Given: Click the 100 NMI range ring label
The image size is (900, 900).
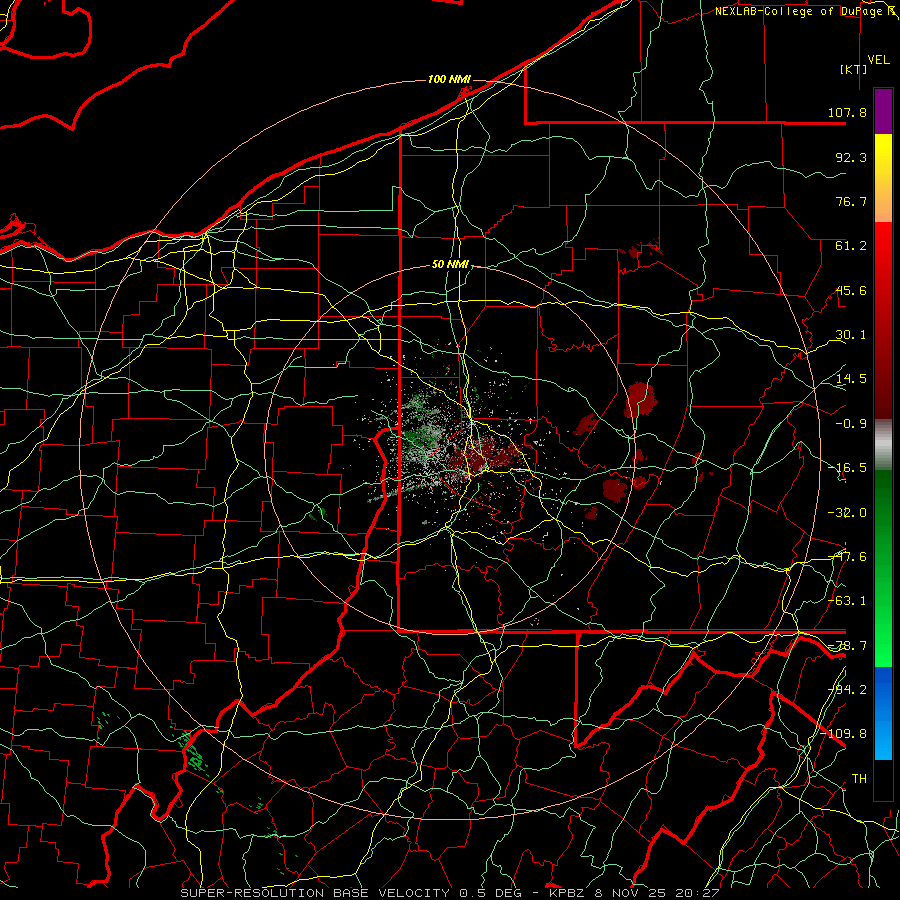Looking at the screenshot, I should click(x=449, y=79).
